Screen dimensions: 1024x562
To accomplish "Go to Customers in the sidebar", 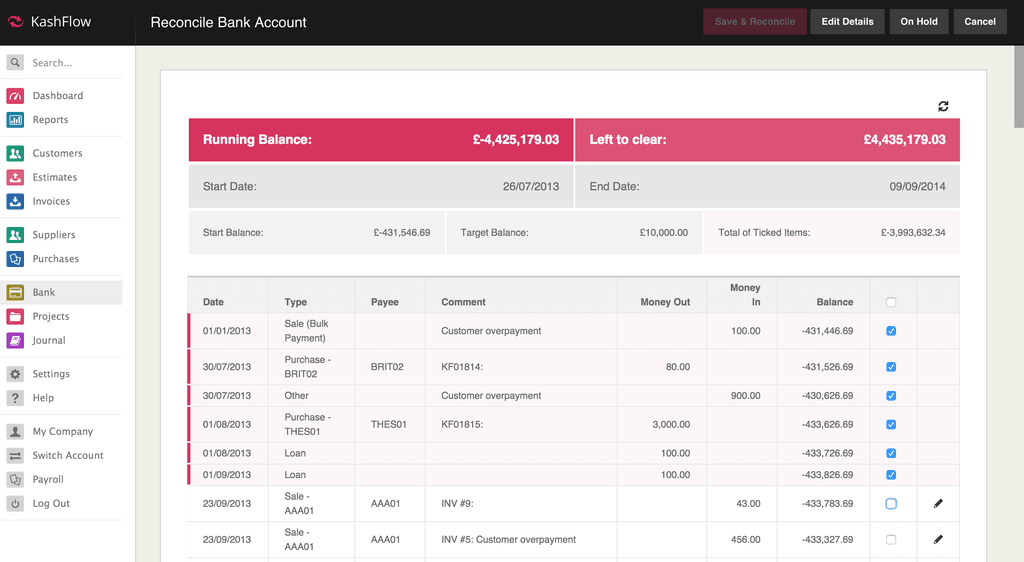I will (57, 153).
